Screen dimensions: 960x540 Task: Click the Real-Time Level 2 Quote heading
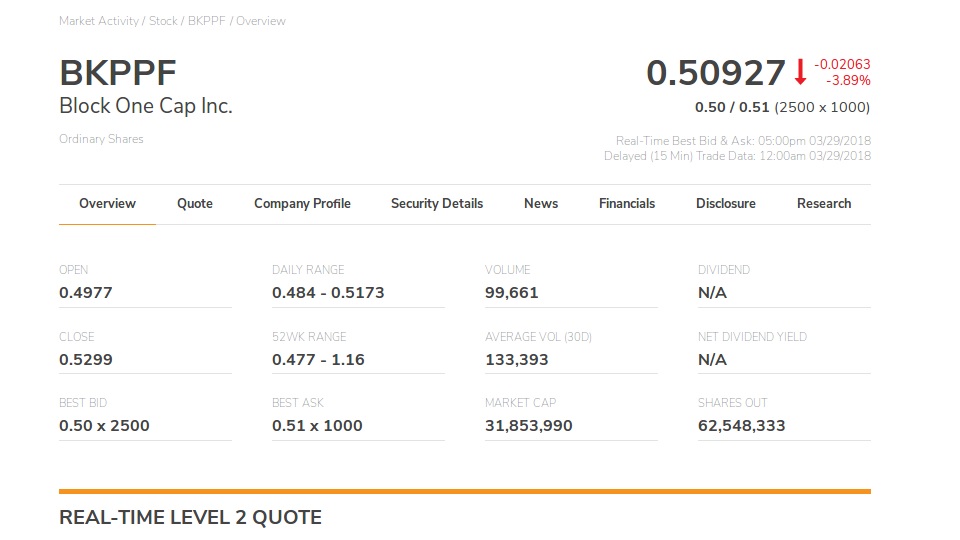point(191,518)
